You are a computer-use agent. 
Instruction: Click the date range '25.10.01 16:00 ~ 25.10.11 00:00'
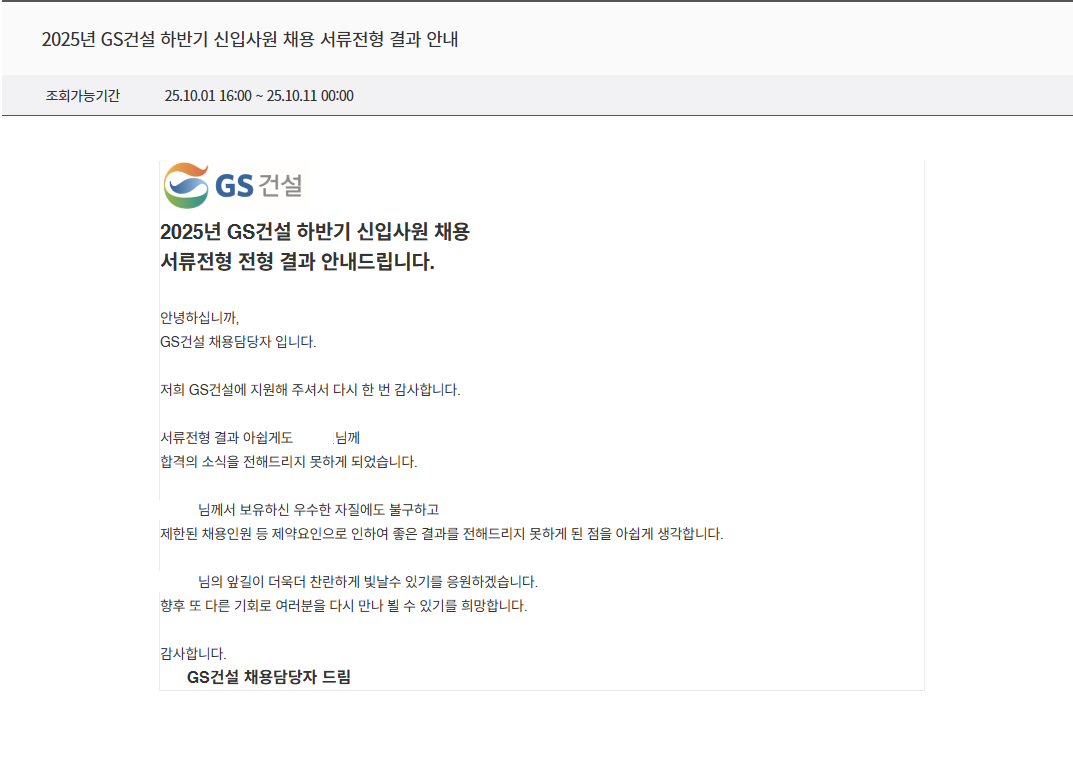[259, 96]
